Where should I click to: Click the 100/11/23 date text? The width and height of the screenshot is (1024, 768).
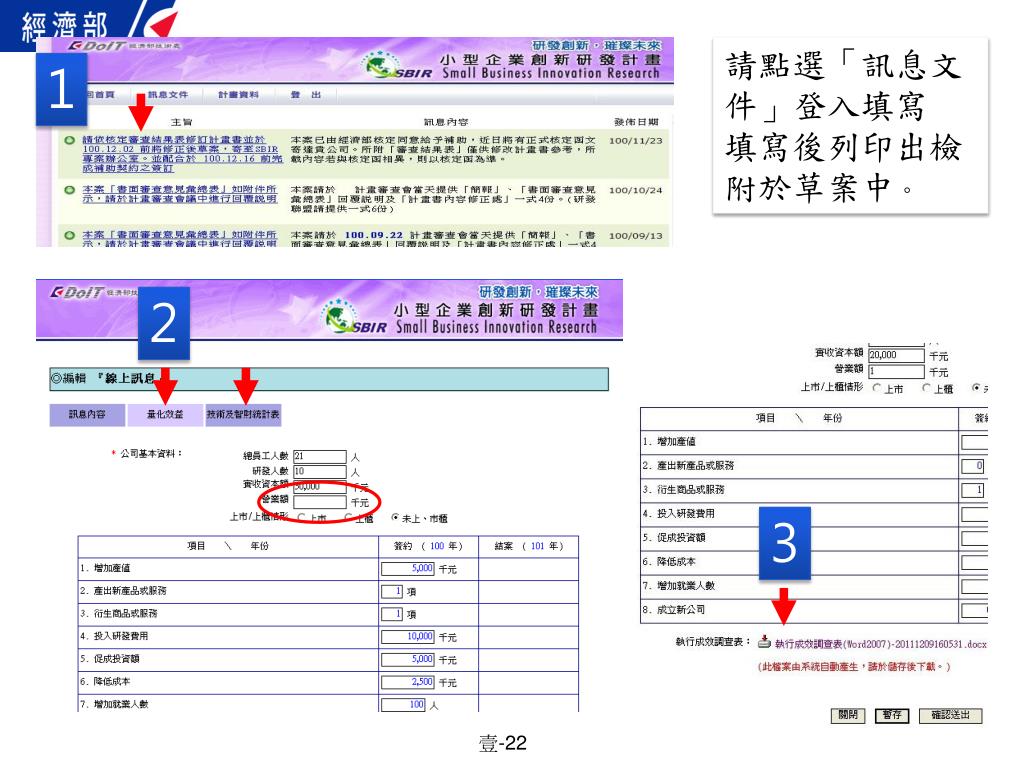coord(635,140)
